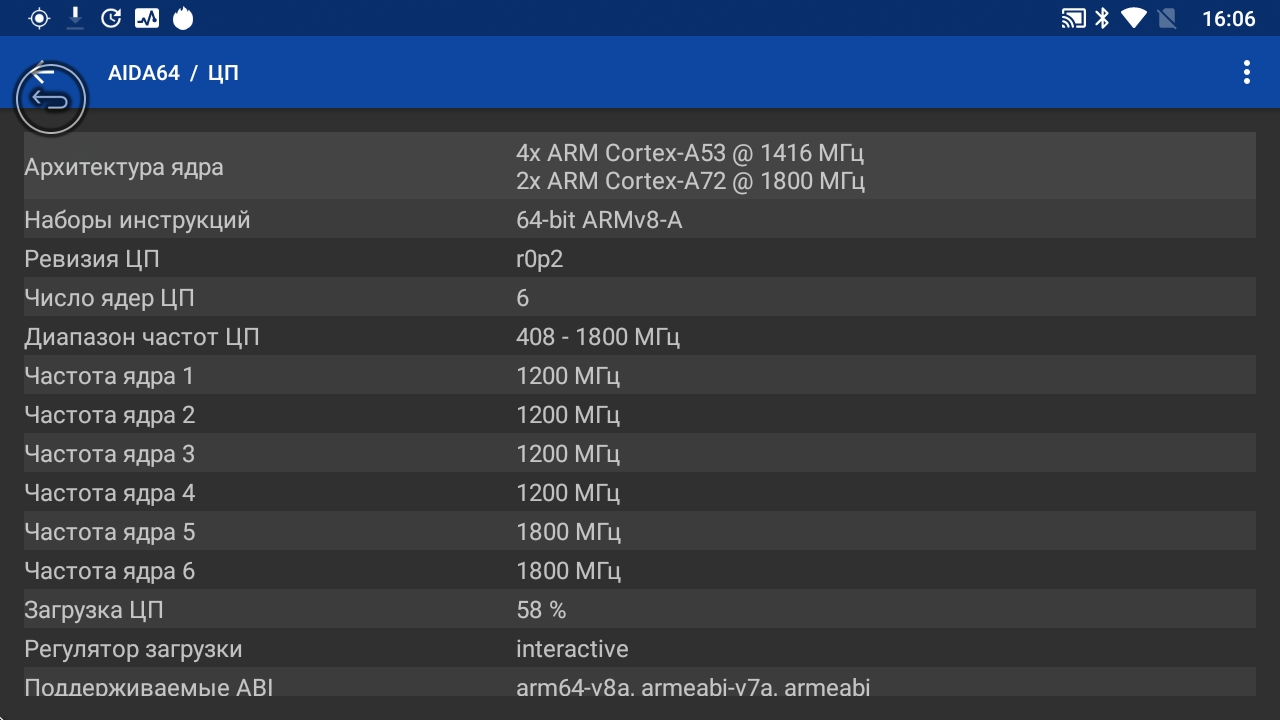Tap the 16:06 clock in status bar
1280x720 pixels.
click(1228, 19)
